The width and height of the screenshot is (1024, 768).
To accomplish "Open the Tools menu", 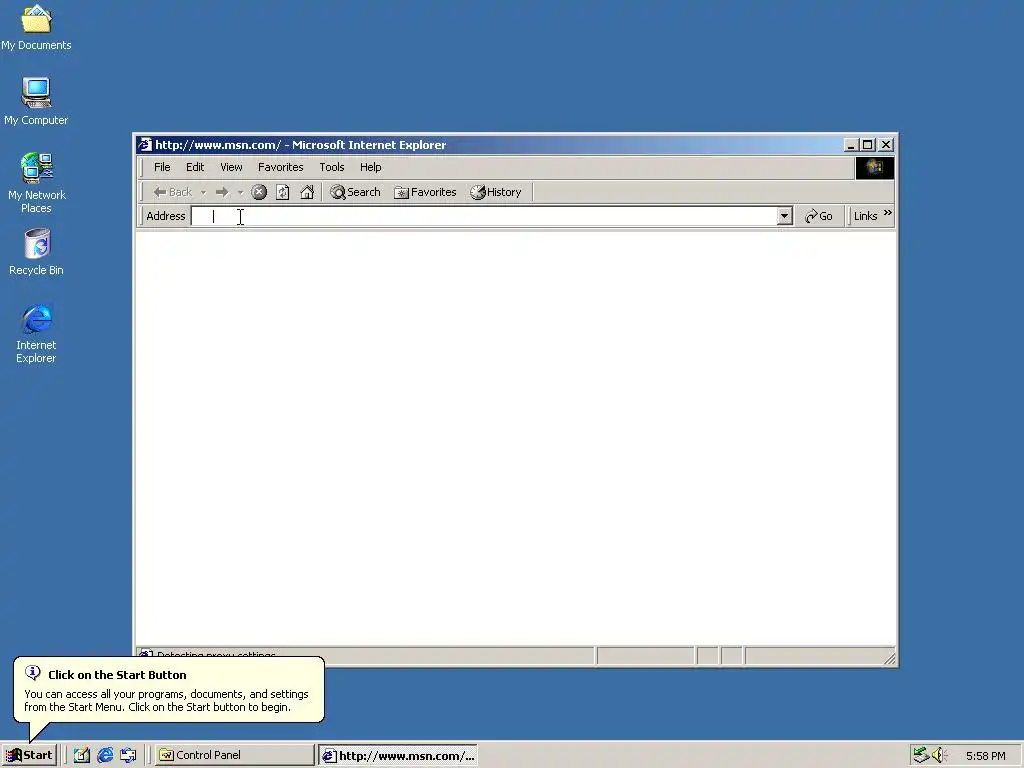I will coord(332,167).
